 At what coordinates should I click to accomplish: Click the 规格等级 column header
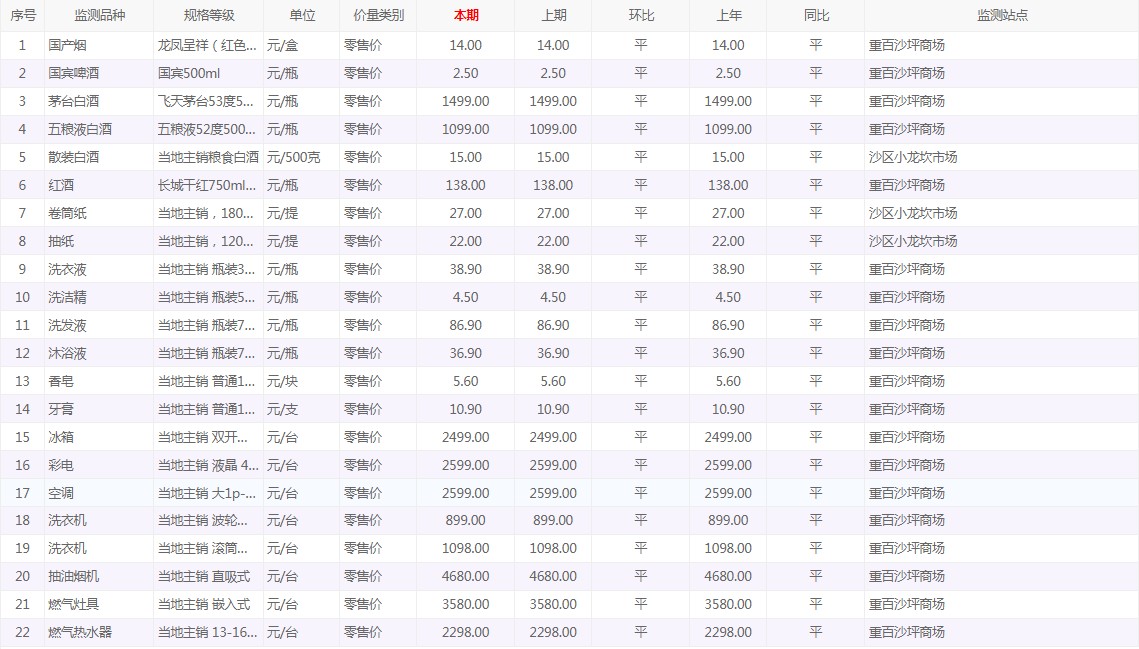pyautogui.click(x=209, y=15)
